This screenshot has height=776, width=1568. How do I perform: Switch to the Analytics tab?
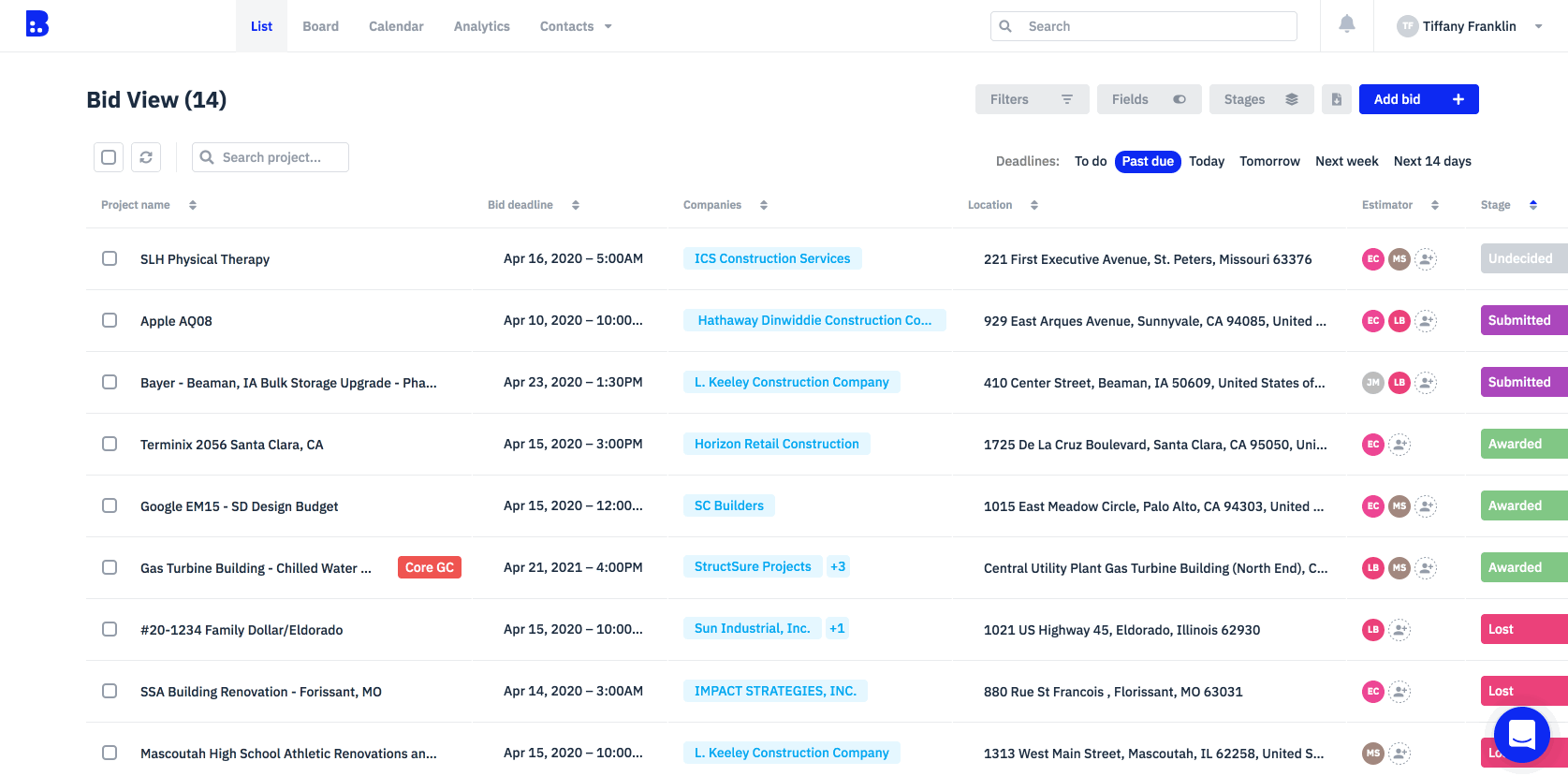click(x=482, y=26)
